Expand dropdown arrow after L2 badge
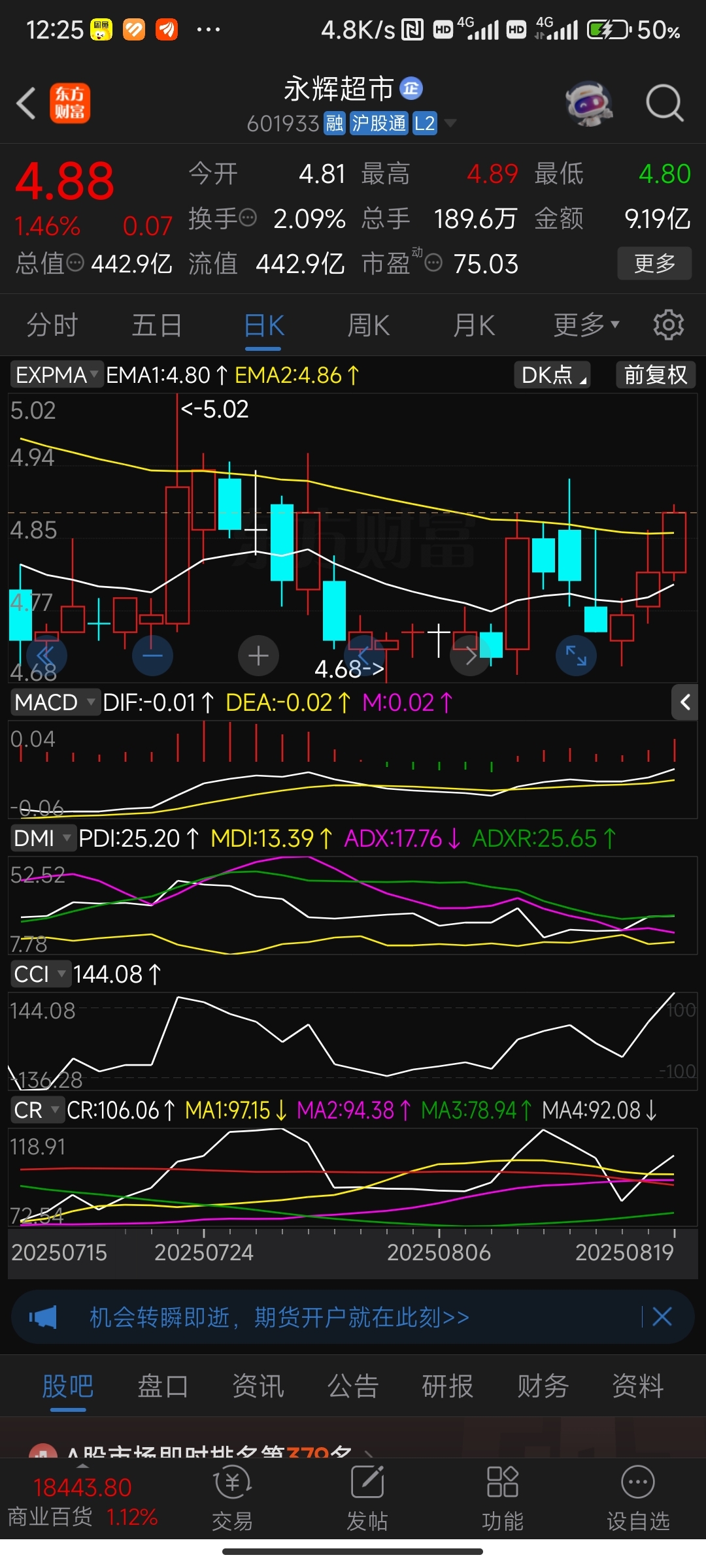The width and height of the screenshot is (706, 1568). pos(450,123)
